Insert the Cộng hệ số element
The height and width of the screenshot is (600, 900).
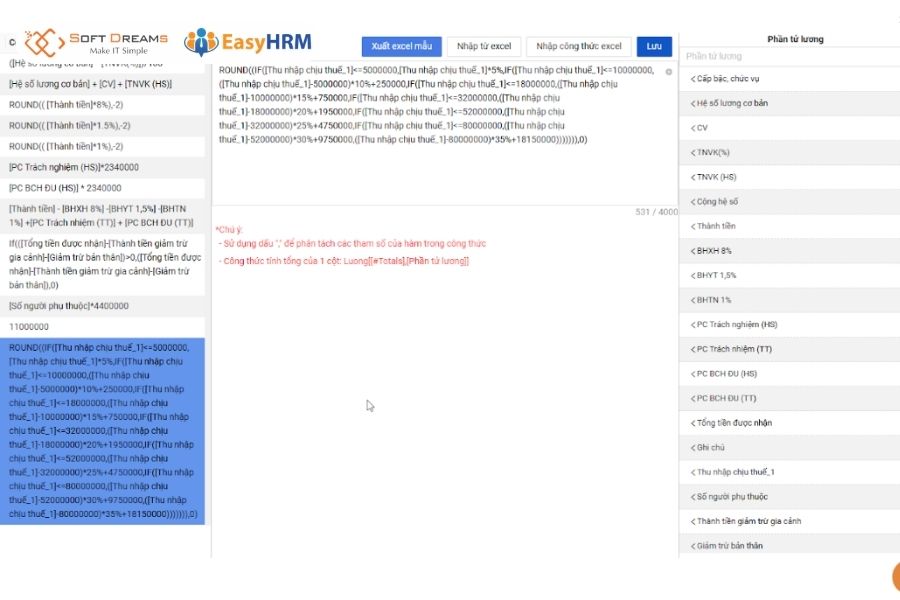pyautogui.click(x=790, y=202)
